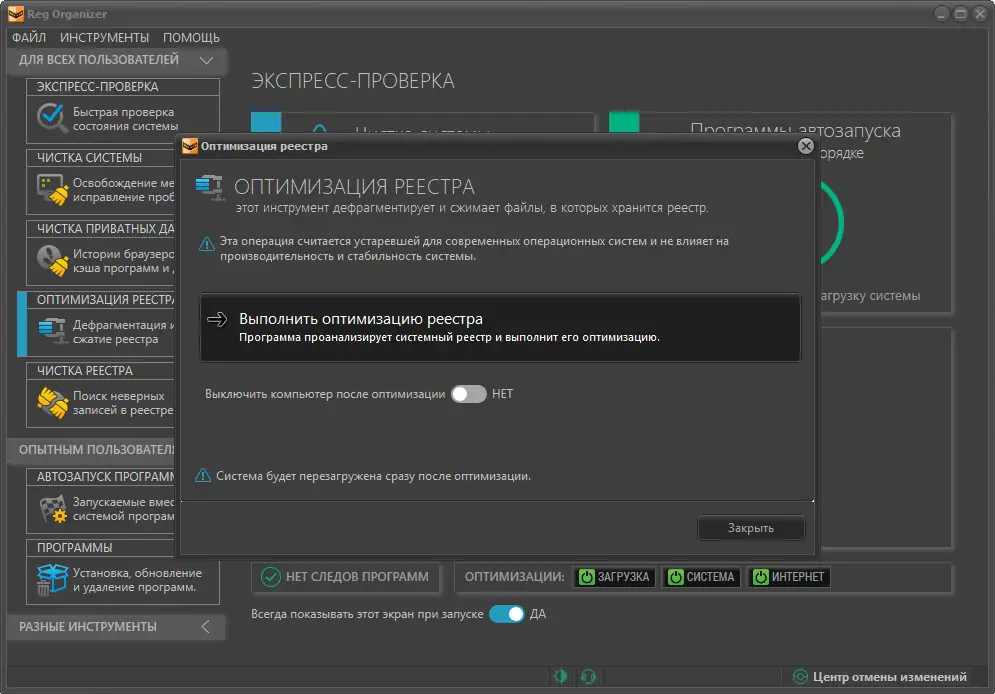Click the warning triangle near reboot notice
The width and height of the screenshot is (995, 694).
[x=203, y=475]
